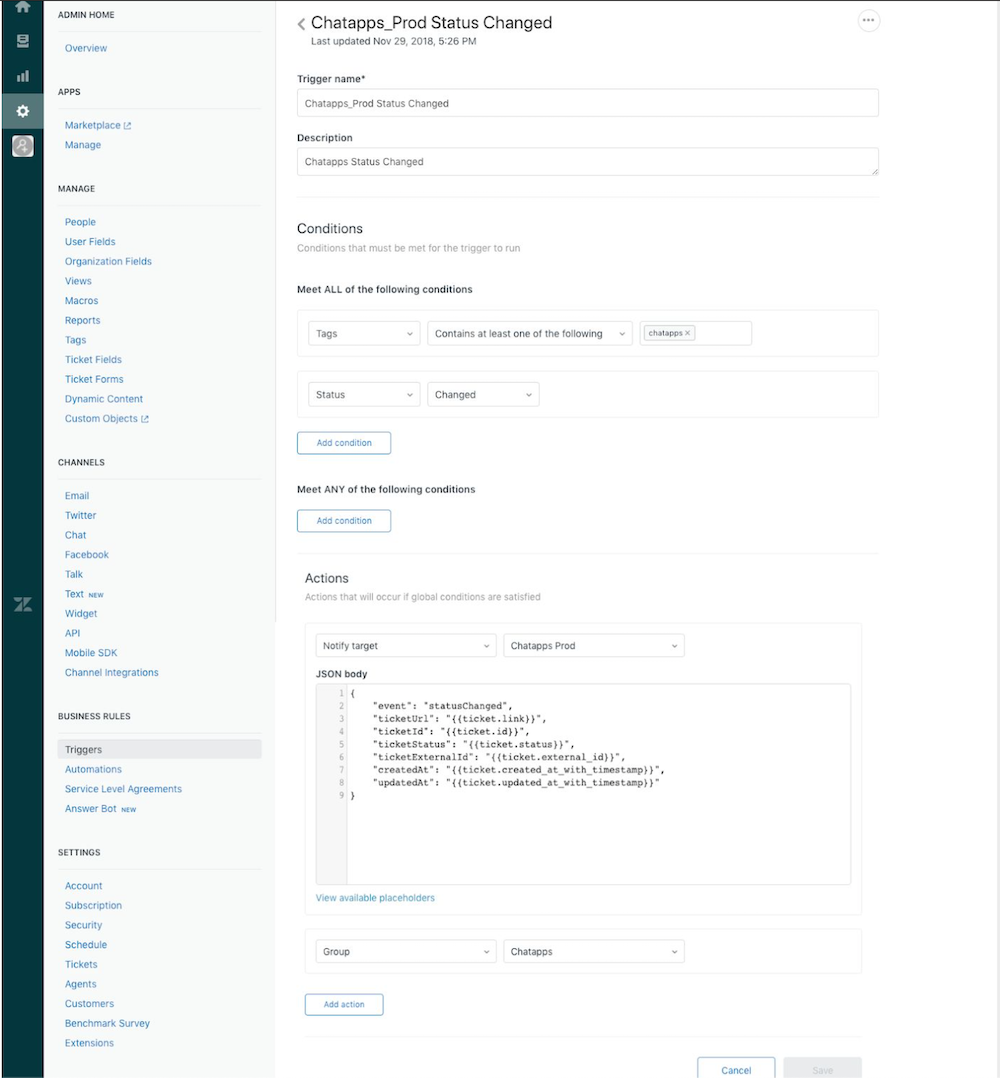This screenshot has height=1078, width=1000.
Task: Open Reports in Manage section
Action: click(x=82, y=320)
